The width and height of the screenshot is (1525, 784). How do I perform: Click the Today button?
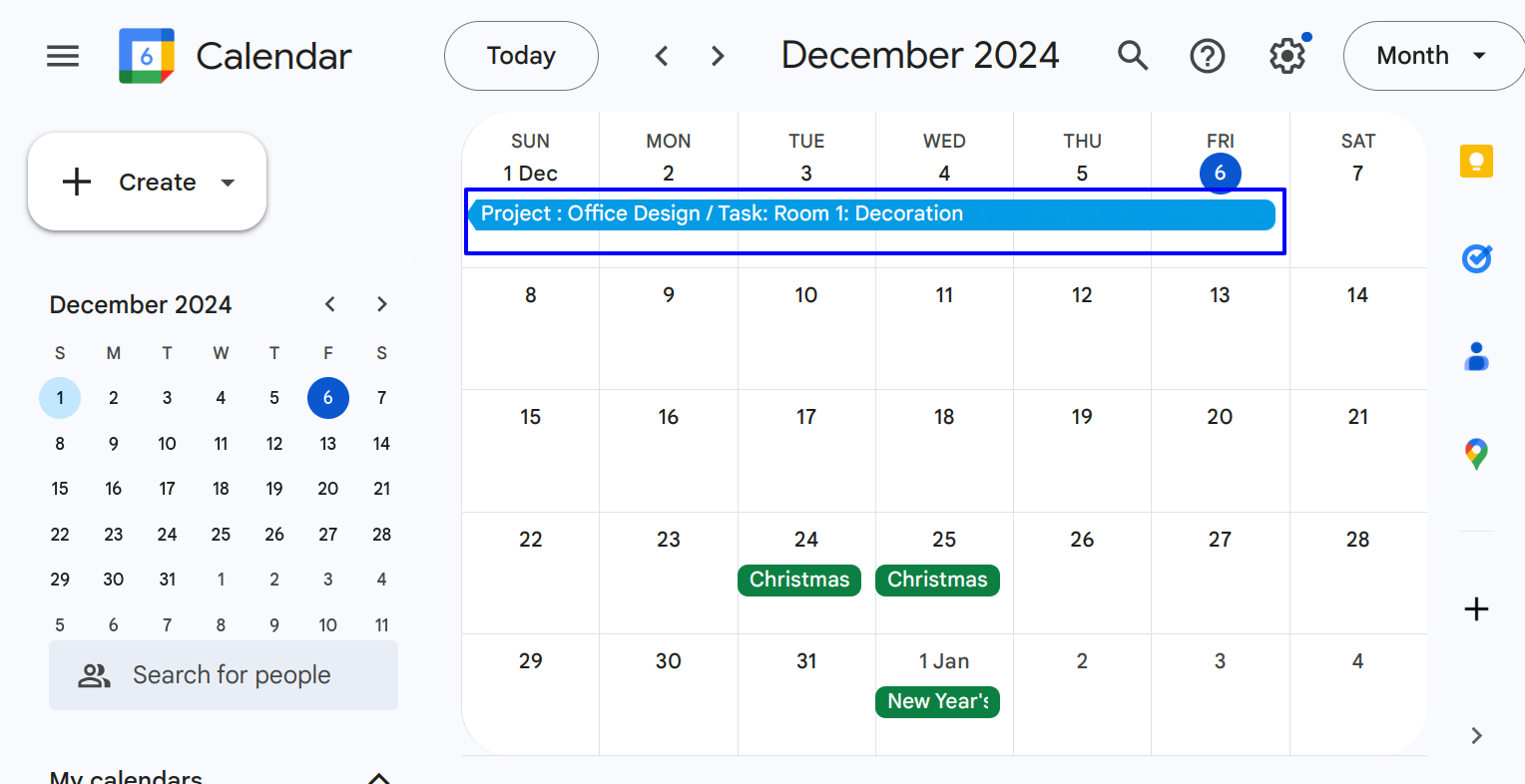click(x=521, y=56)
